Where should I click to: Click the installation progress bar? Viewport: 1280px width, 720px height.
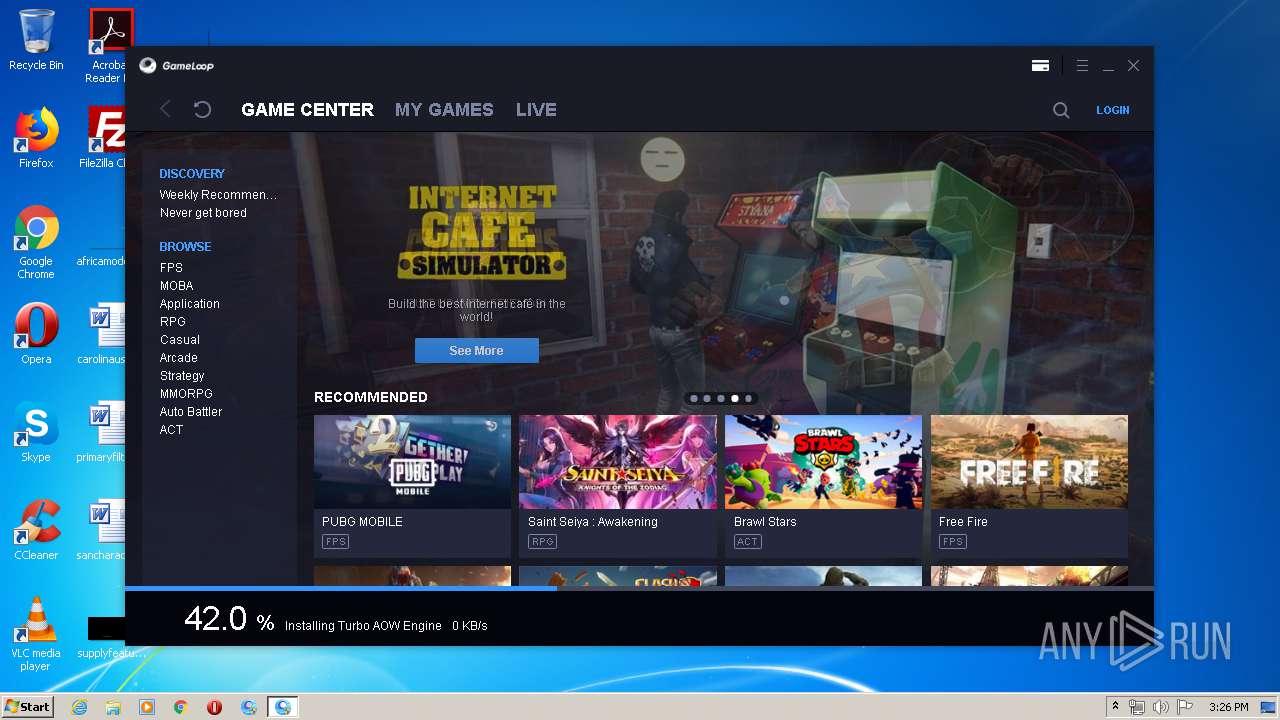[x=639, y=588]
